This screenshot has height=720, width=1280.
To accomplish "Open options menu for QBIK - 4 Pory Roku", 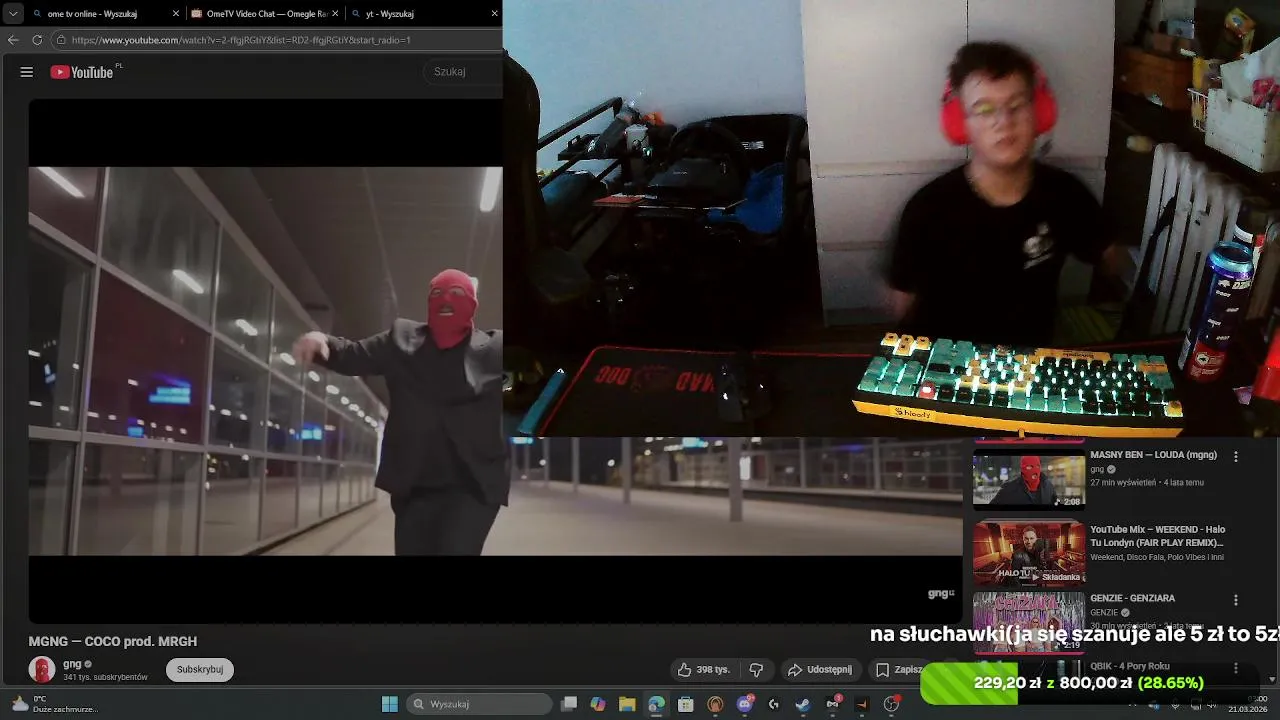I will coord(1235,668).
